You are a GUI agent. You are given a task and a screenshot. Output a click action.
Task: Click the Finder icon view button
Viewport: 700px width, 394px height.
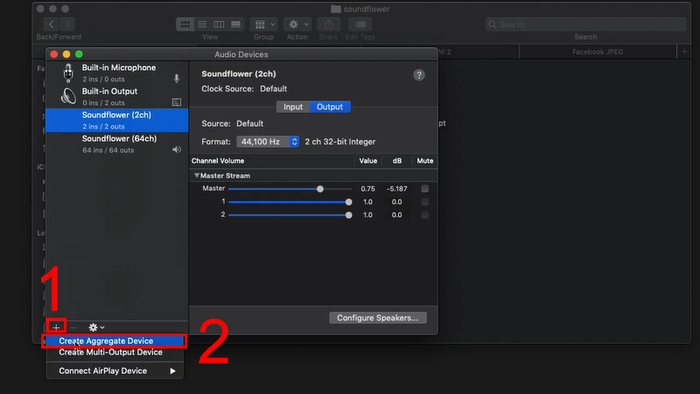click(x=185, y=24)
